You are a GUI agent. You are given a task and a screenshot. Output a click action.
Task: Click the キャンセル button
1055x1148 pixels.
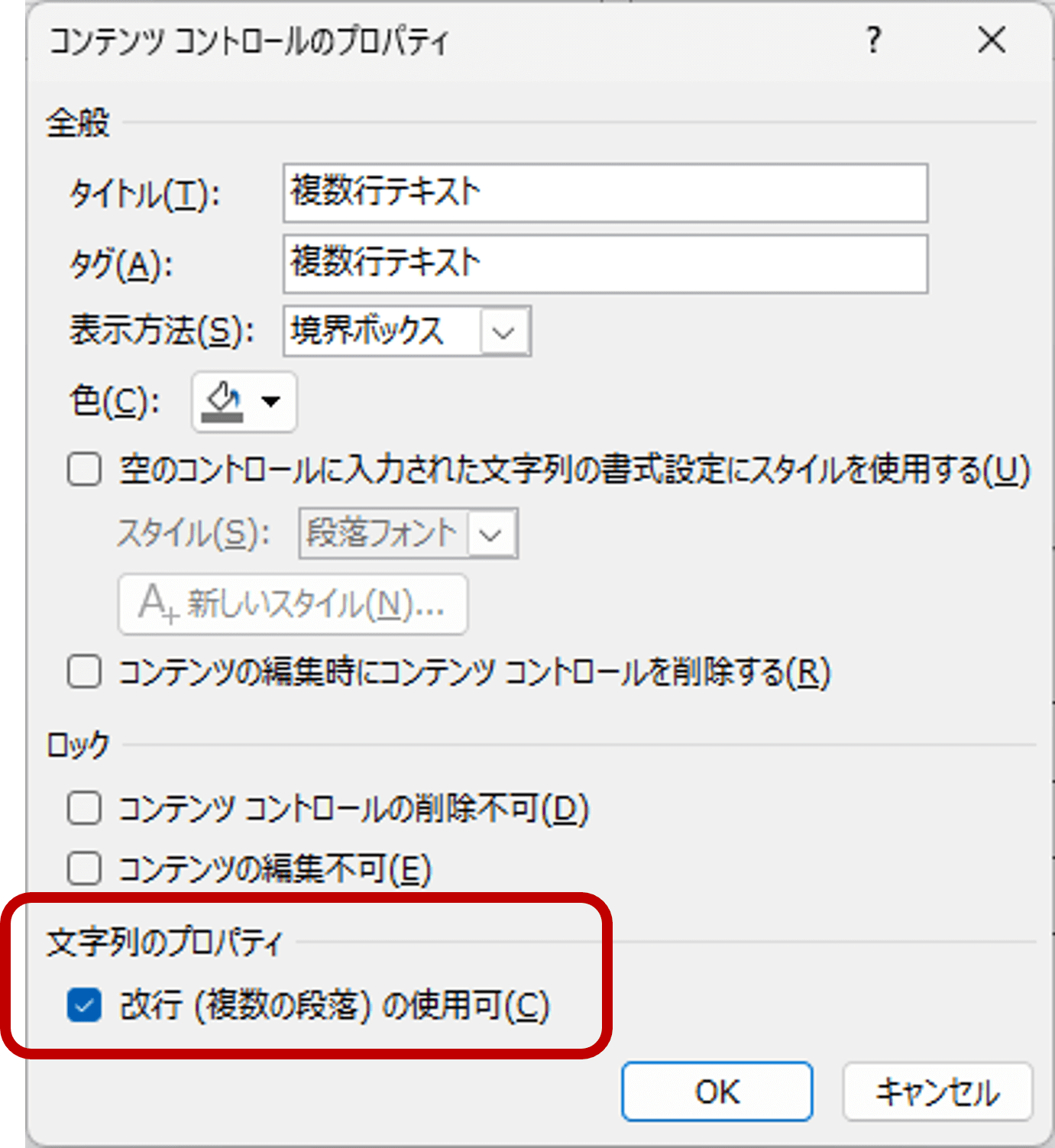click(x=937, y=1091)
